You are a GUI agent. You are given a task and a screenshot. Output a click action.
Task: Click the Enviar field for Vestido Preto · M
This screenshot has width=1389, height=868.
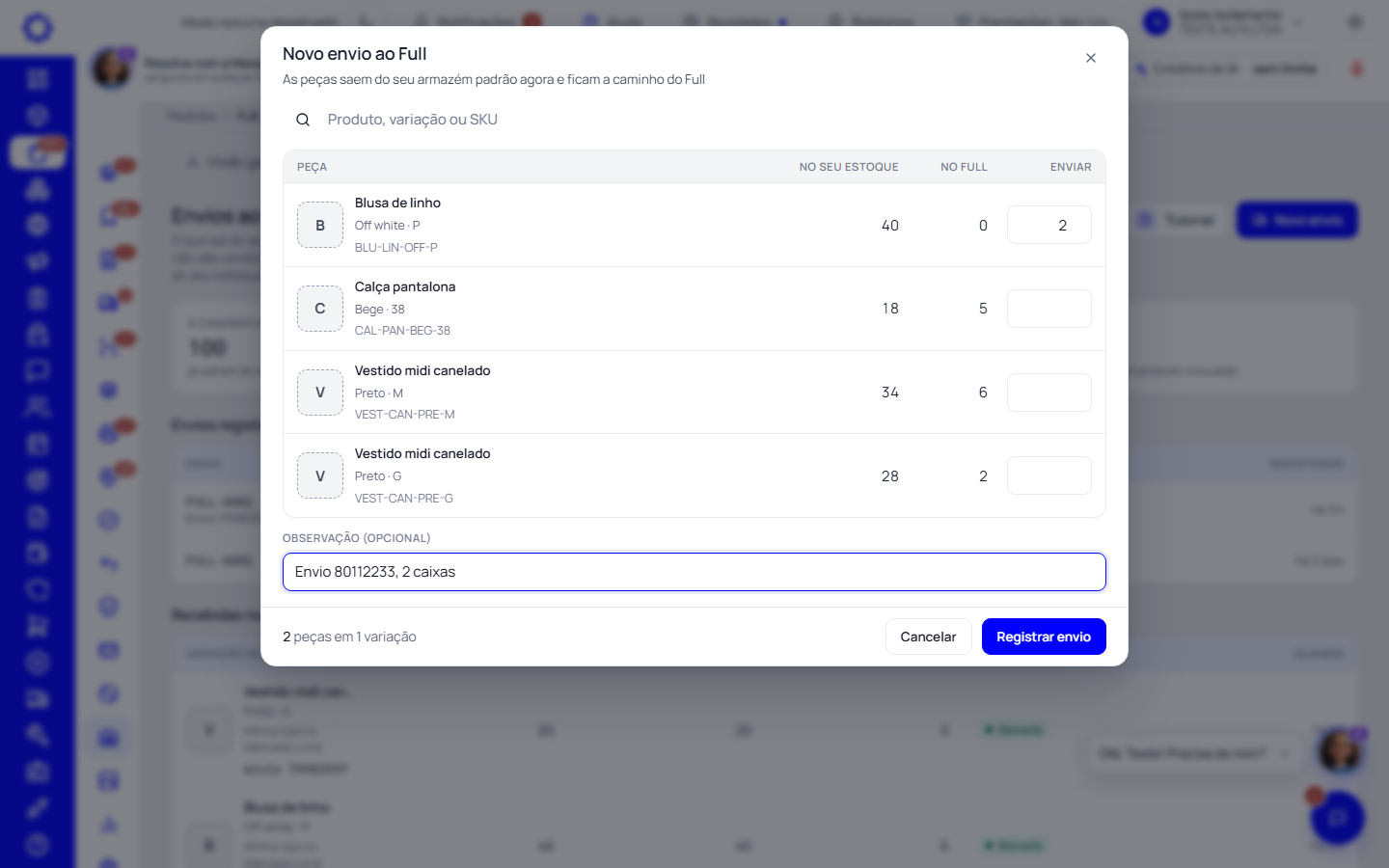coord(1049,393)
